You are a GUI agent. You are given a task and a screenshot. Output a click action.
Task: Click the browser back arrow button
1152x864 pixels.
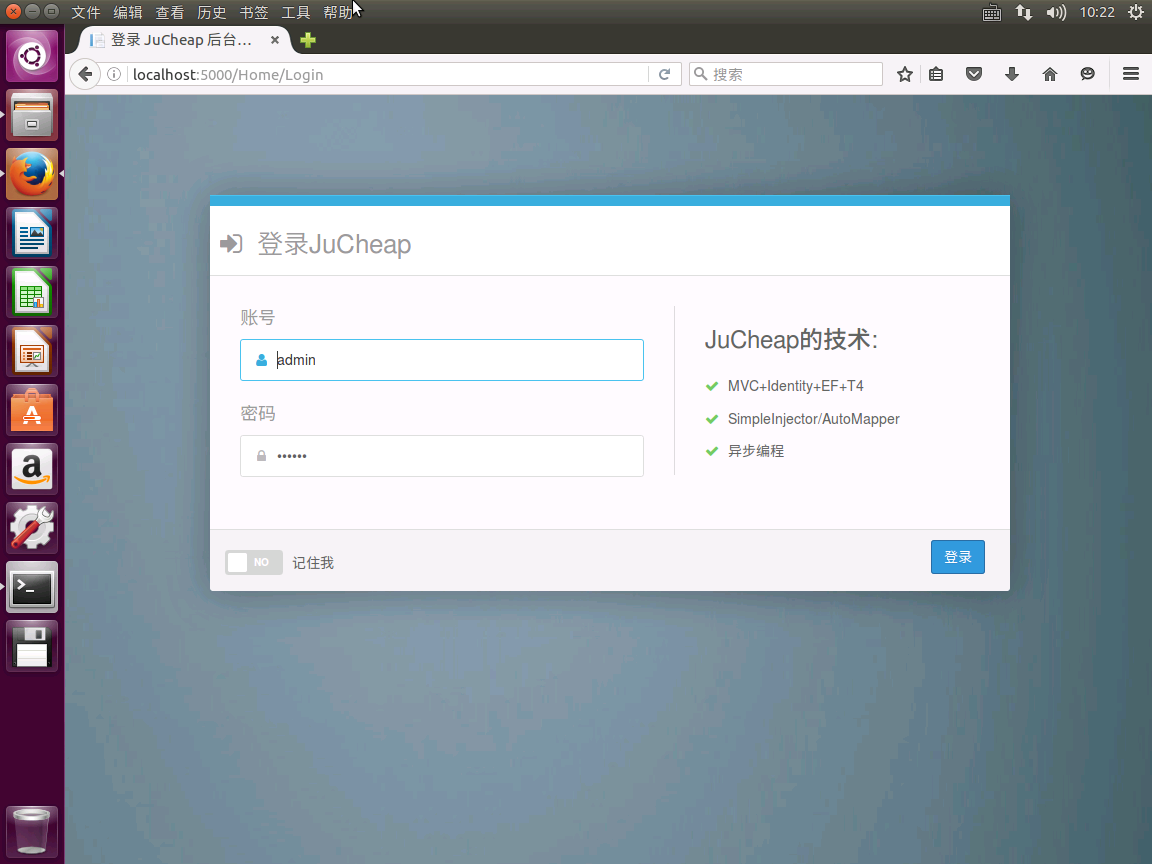pos(85,74)
